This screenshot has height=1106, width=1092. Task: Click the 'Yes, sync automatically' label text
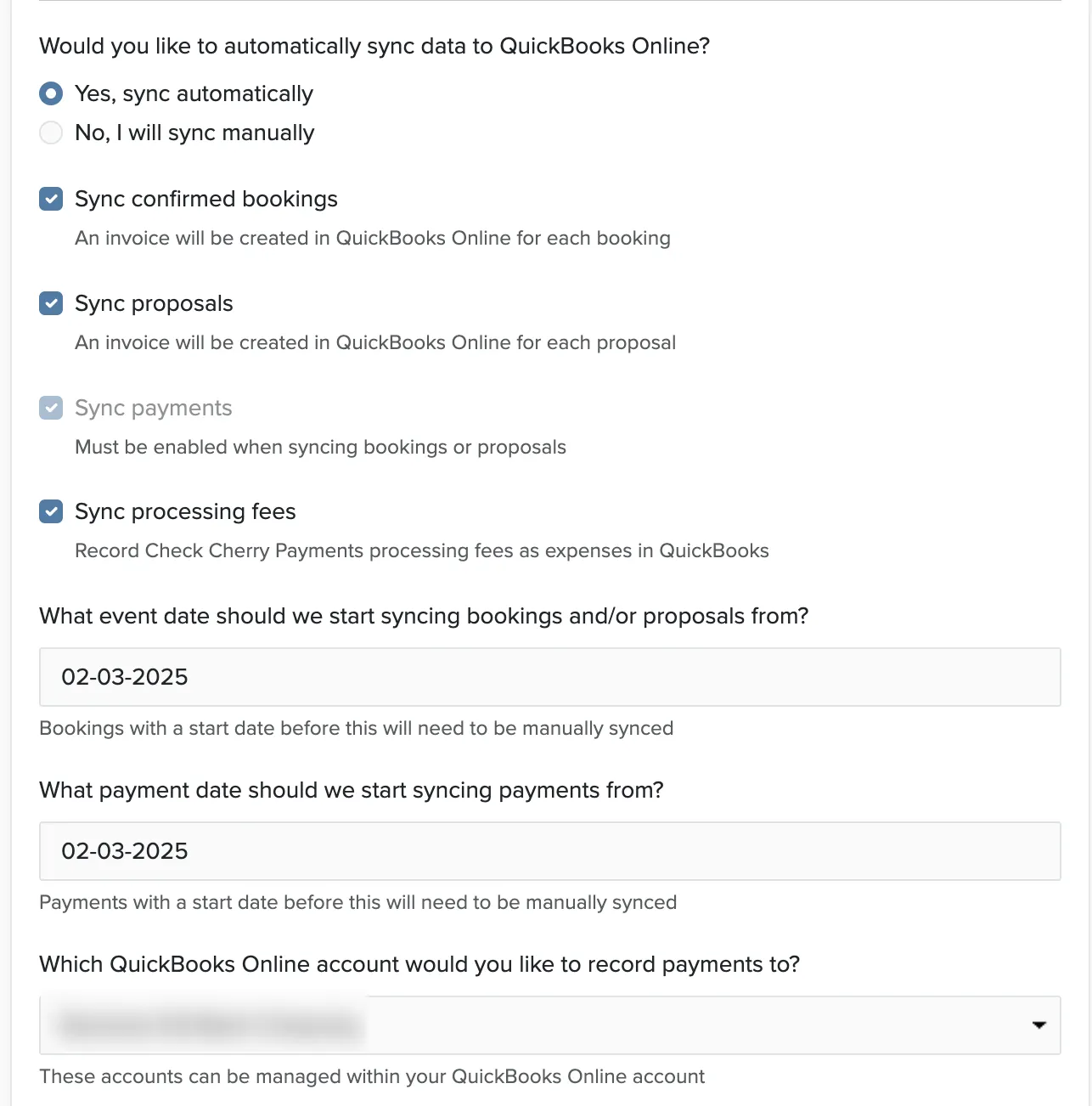[194, 93]
